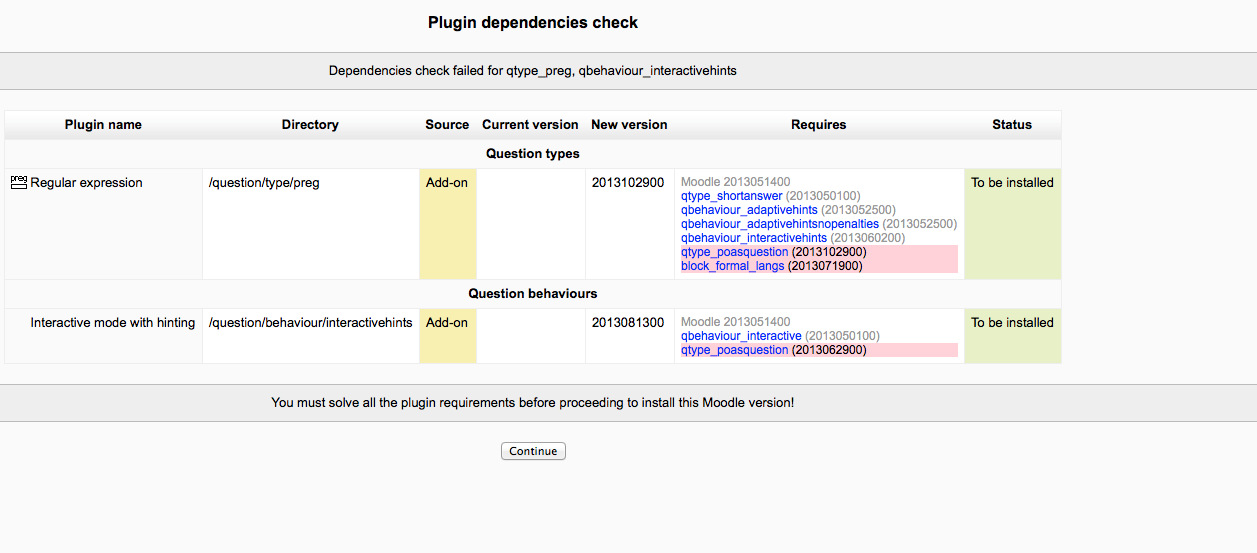The image size is (1257, 553).
Task: Open the block_formal_langs link
Action: (733, 266)
